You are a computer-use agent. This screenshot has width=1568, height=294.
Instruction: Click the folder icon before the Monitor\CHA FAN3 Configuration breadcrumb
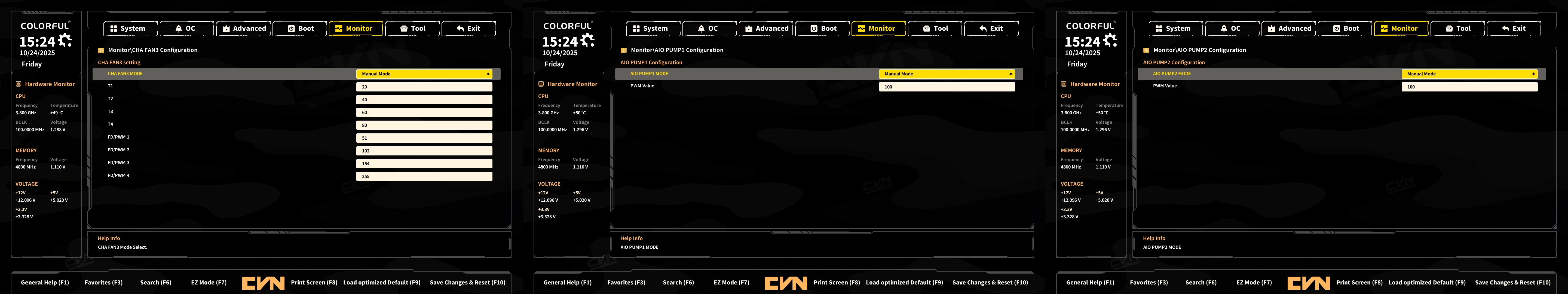tap(101, 51)
